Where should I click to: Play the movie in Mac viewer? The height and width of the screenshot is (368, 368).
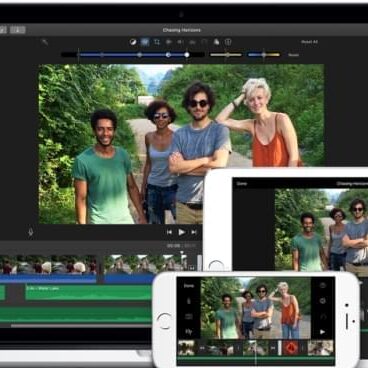coord(182,232)
